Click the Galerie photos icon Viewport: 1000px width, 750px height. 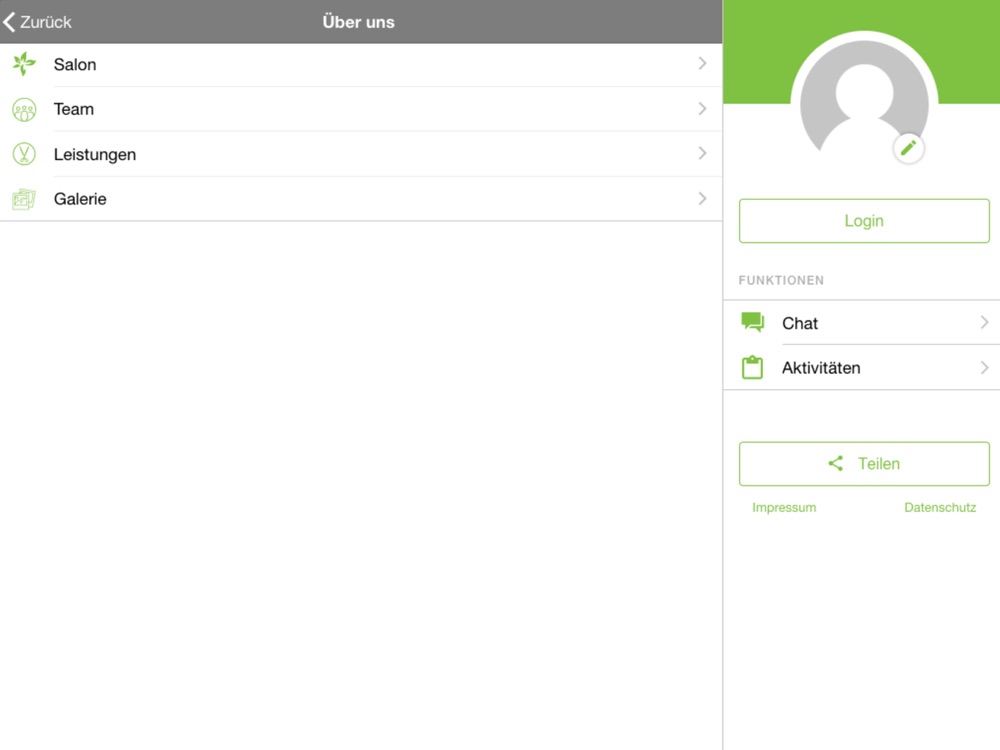(24, 199)
